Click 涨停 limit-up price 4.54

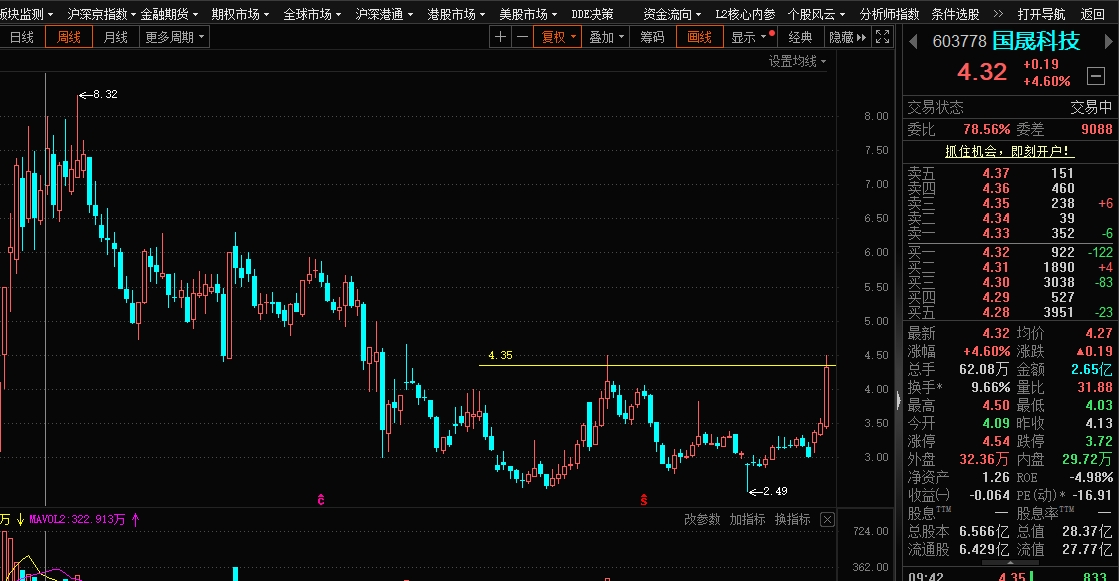pos(996,441)
